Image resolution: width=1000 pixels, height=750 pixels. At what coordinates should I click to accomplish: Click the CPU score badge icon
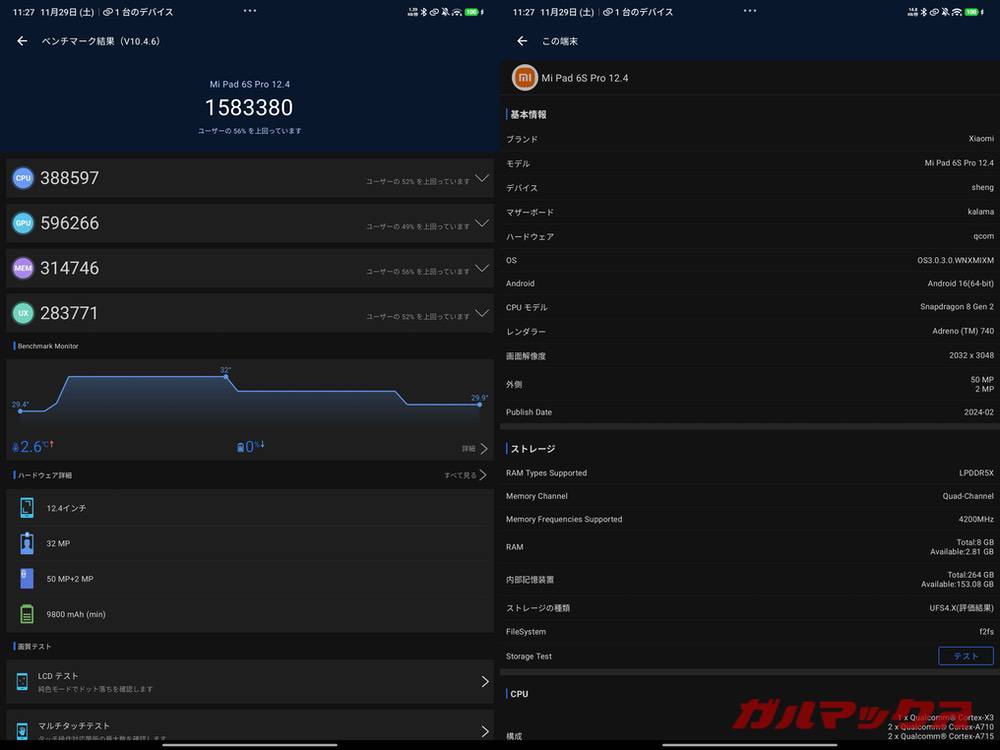(22, 177)
